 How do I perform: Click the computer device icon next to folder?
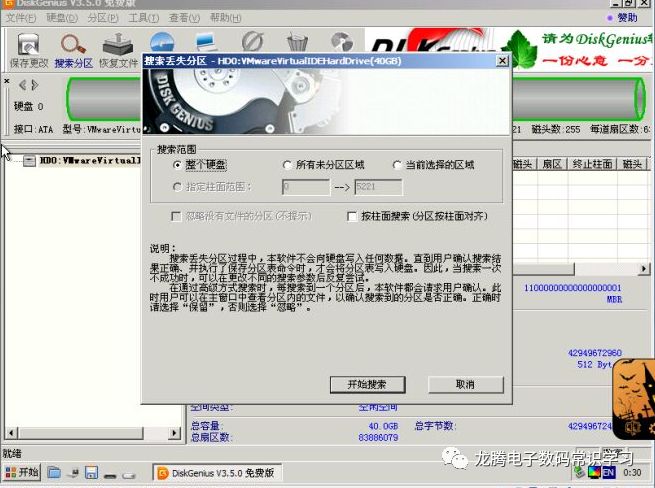74,473
